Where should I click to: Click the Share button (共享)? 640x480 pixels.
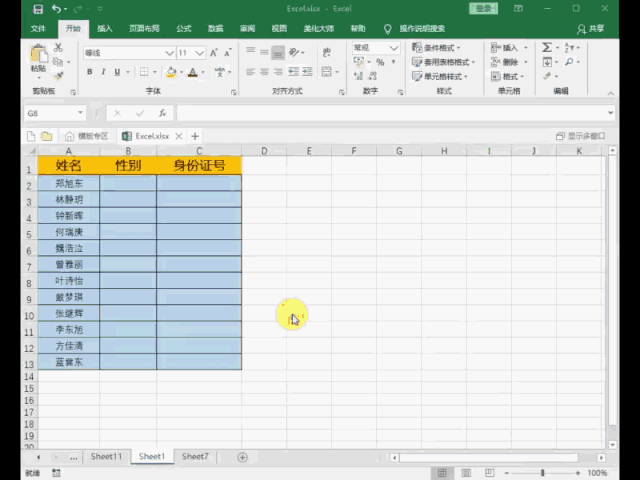[x=590, y=29]
